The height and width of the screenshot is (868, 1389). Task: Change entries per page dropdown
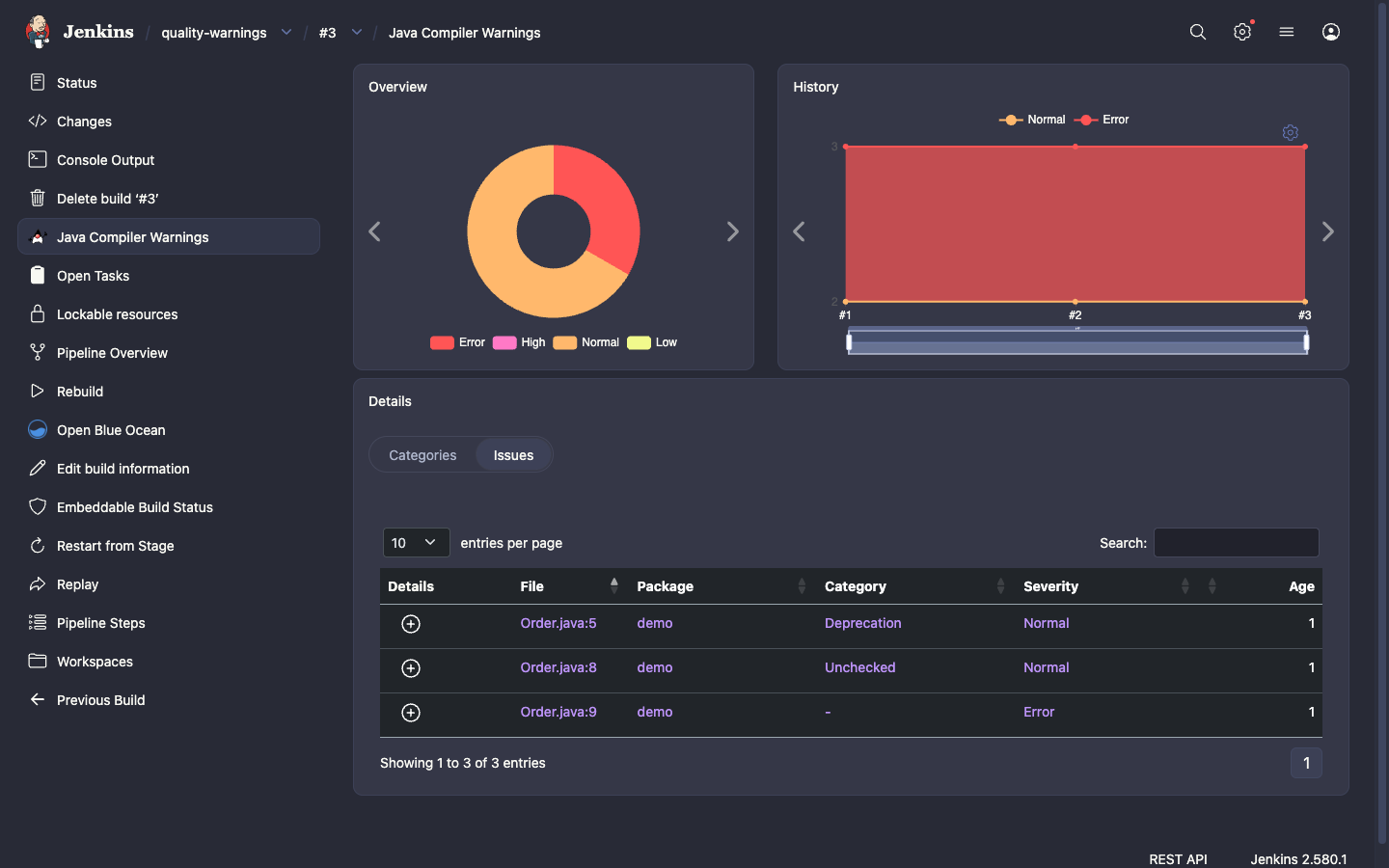417,543
